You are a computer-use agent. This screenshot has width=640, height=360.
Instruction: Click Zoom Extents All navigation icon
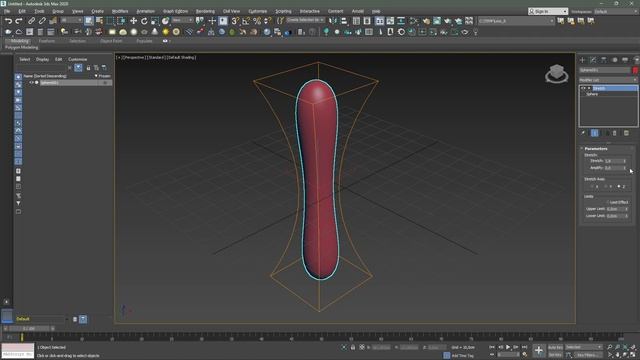pos(633,347)
